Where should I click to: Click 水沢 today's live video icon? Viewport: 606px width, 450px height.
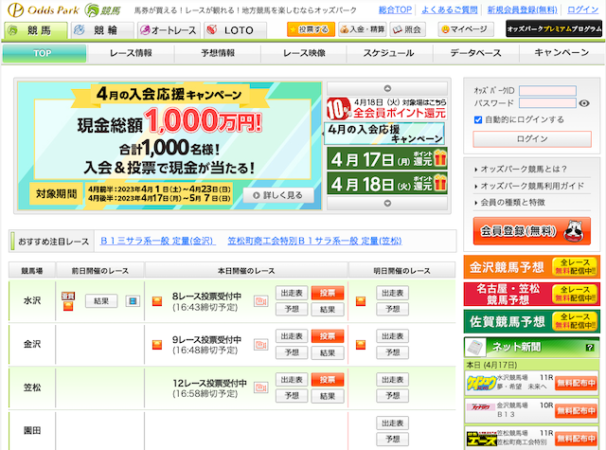coord(261,301)
